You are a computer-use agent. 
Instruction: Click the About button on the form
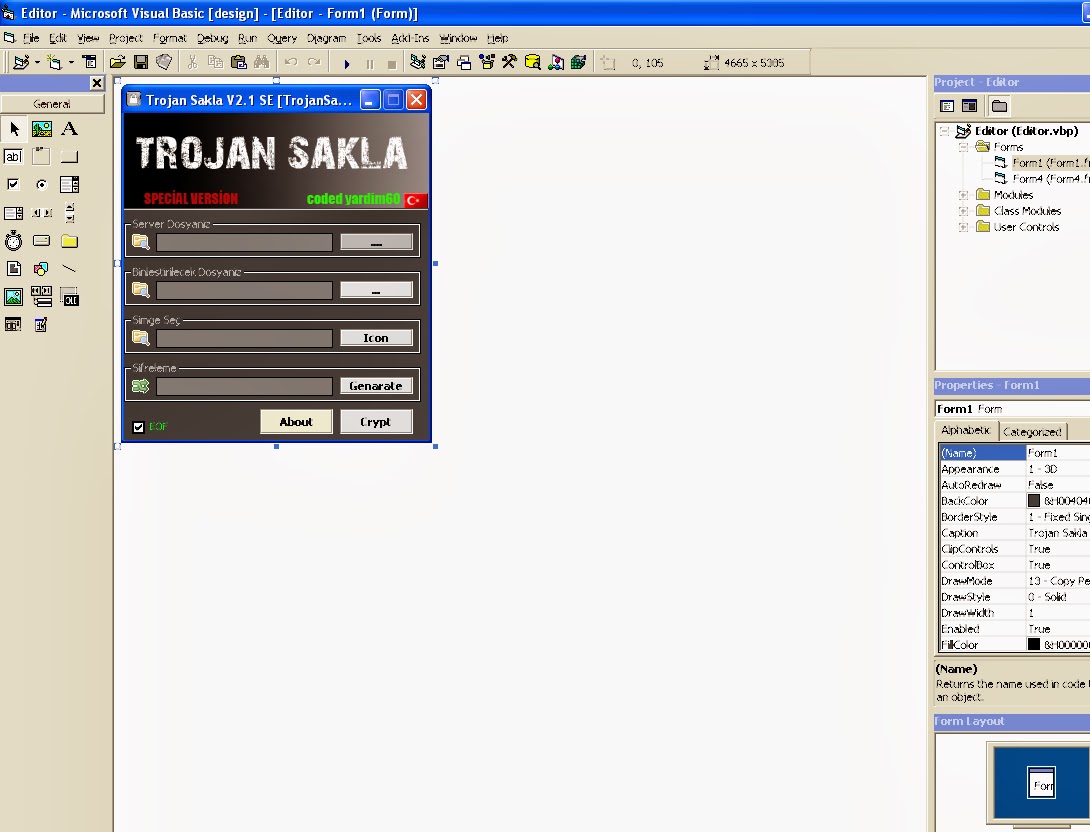tap(296, 422)
